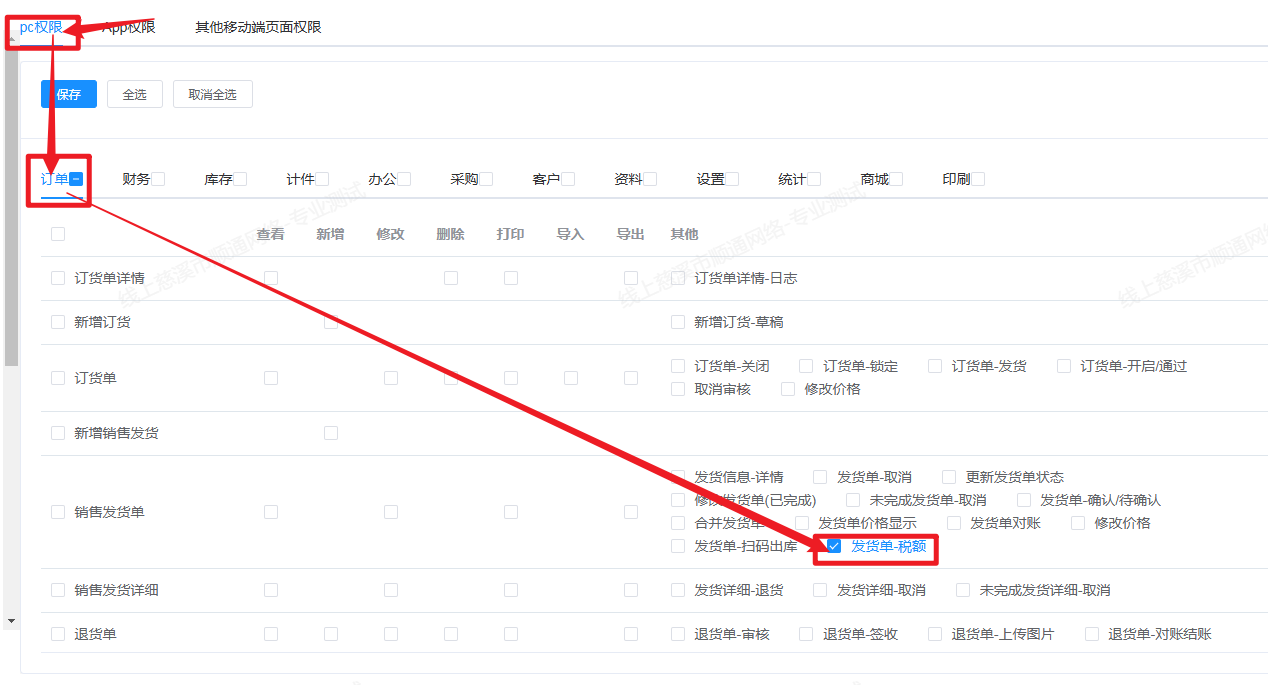Click the 取消全选 button

pyautogui.click(x=212, y=94)
